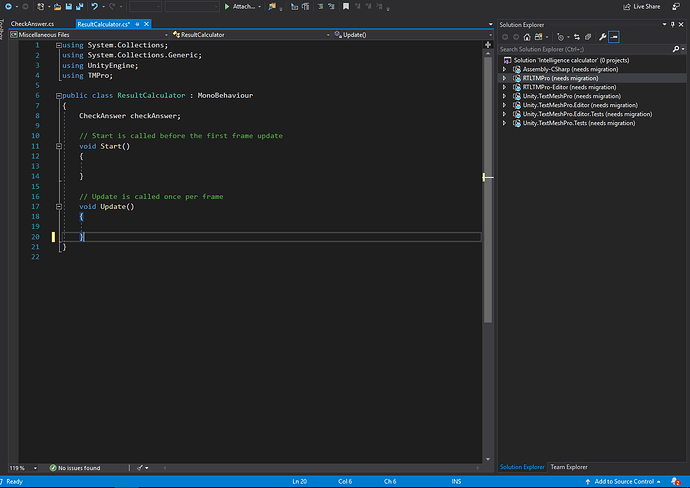Switch to the Team Explorer tab

(568, 467)
